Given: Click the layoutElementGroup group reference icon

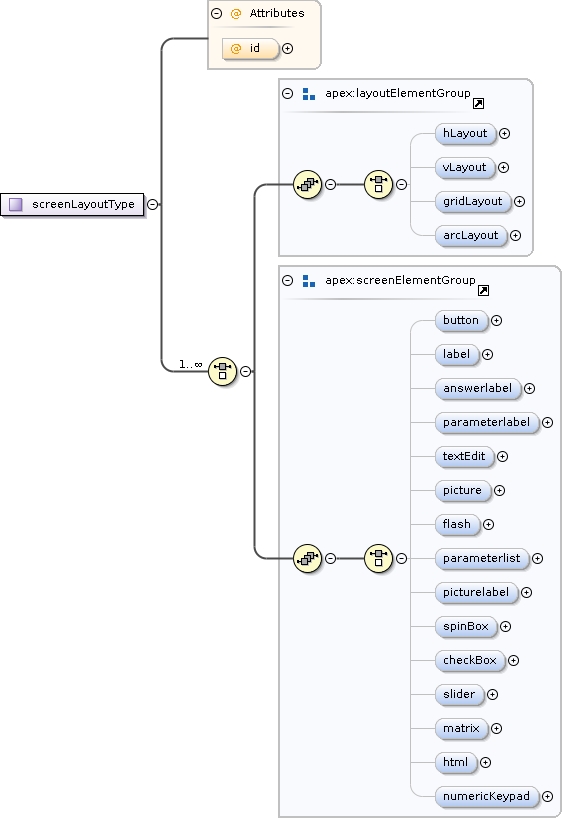Looking at the screenshot, I should [x=308, y=184].
